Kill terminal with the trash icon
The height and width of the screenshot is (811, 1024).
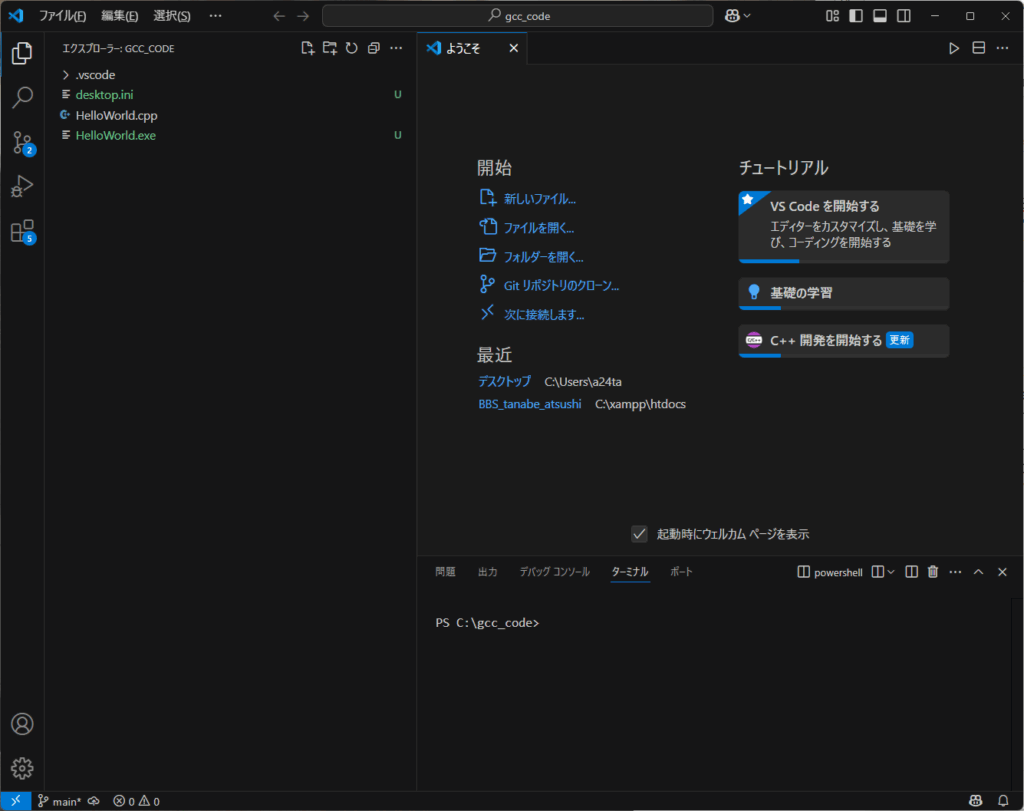(933, 572)
